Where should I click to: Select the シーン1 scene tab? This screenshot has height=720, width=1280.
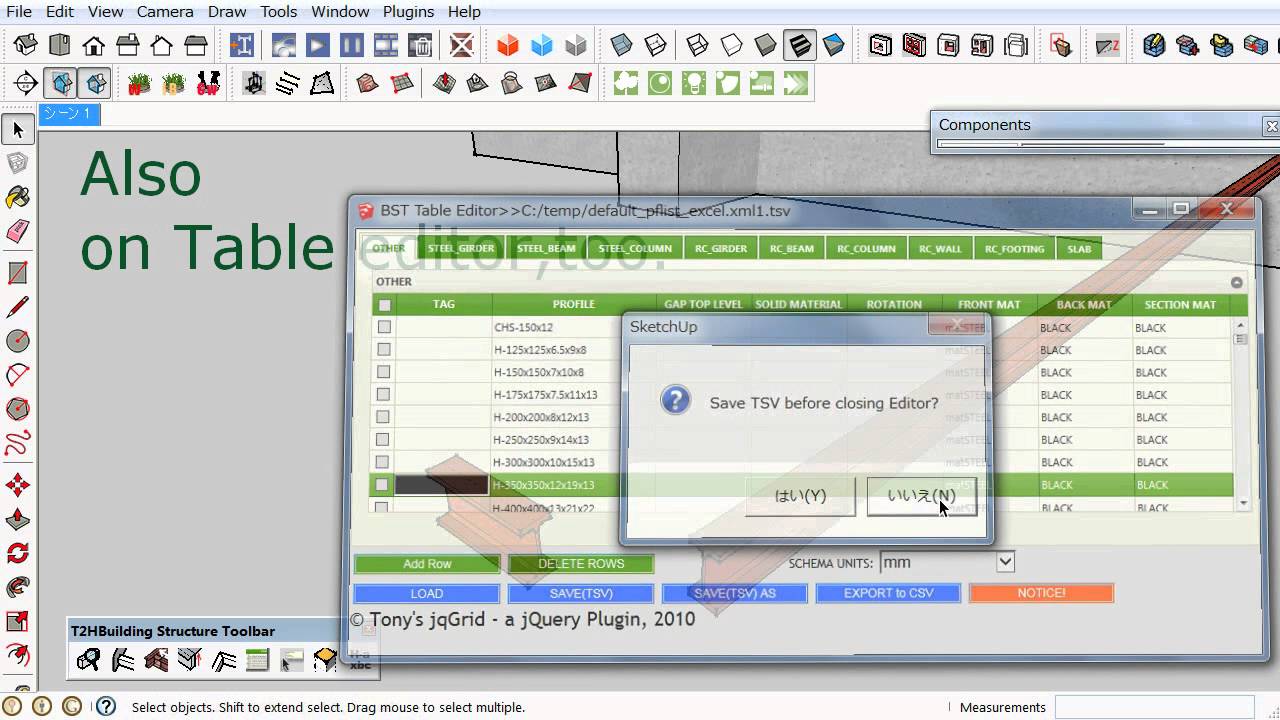coord(68,114)
